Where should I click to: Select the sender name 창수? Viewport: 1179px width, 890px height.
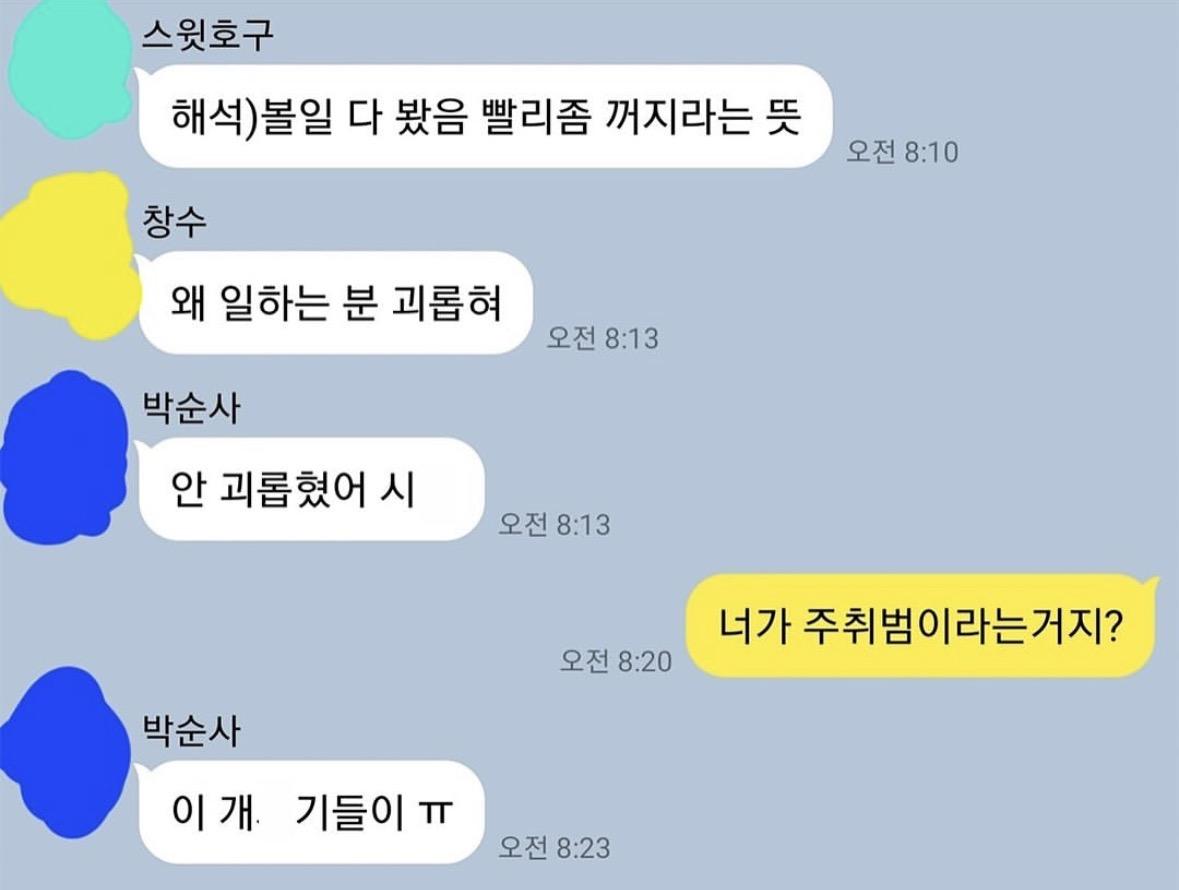pyautogui.click(x=174, y=222)
